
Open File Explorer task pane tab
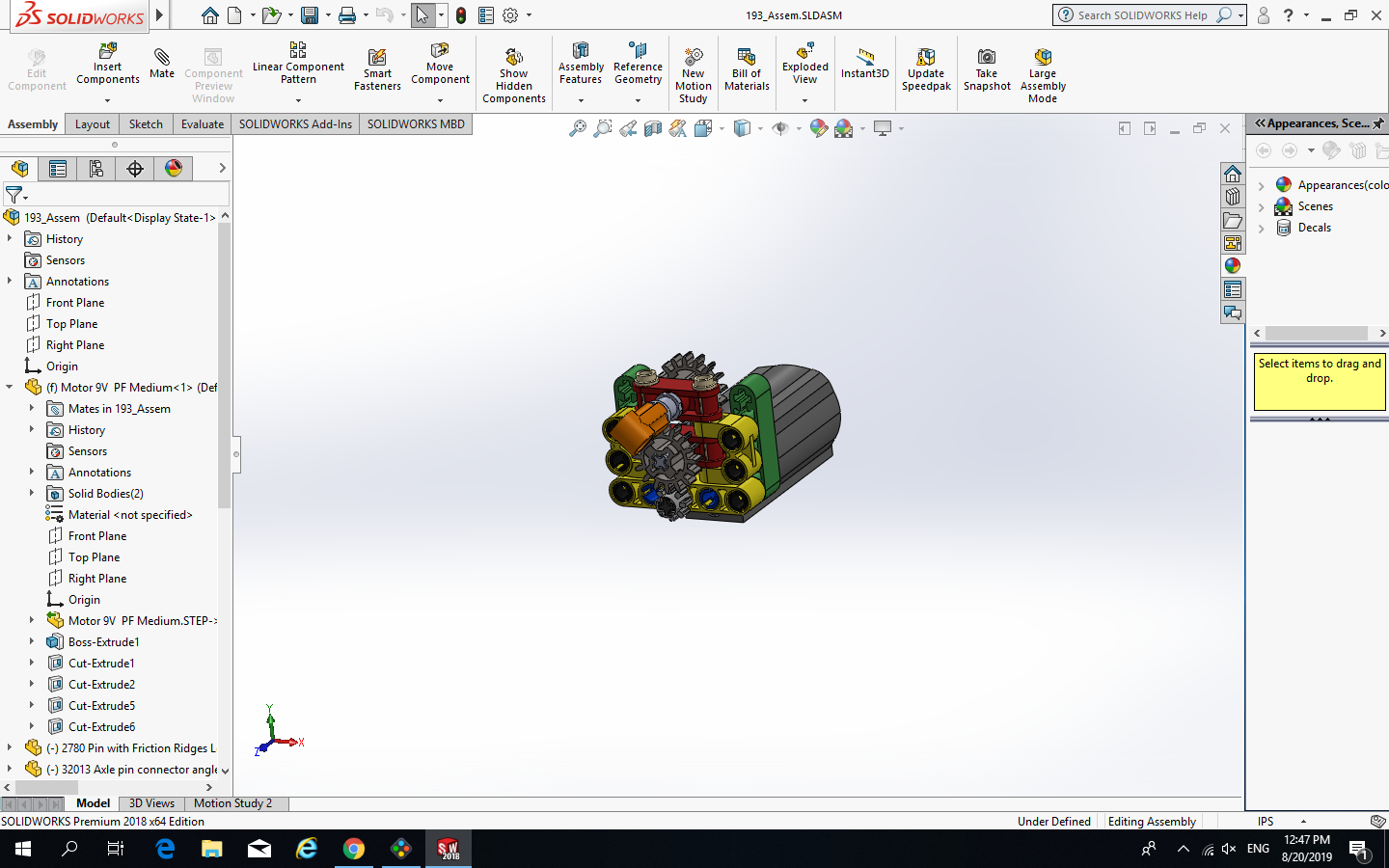click(x=1233, y=220)
